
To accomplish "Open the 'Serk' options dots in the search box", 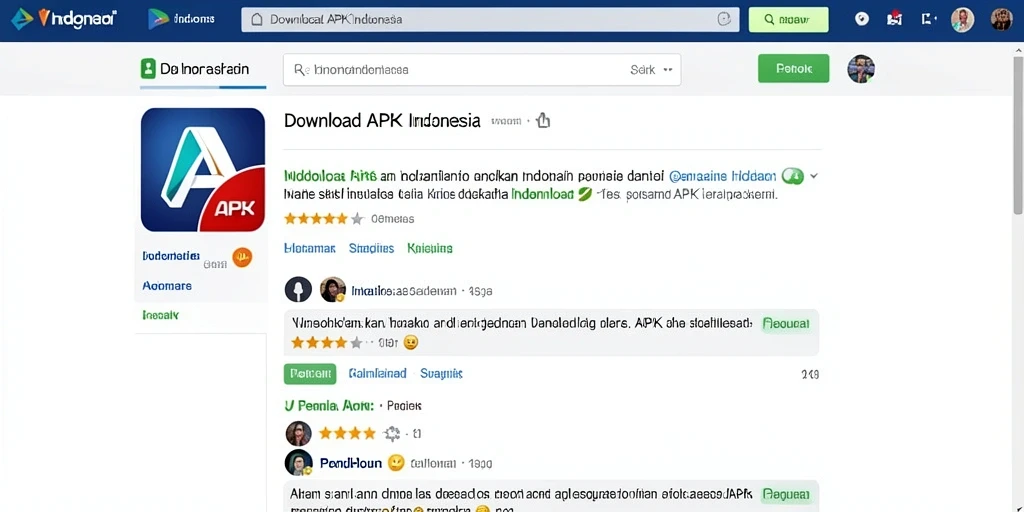I will click(x=667, y=70).
